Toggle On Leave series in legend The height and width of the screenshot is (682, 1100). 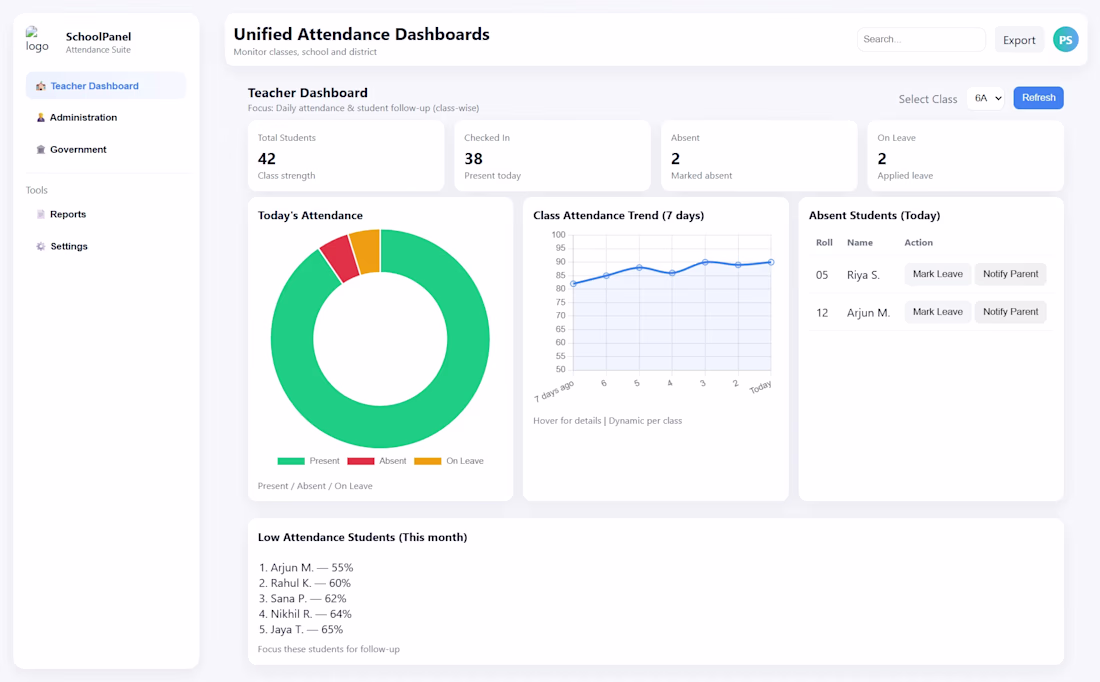point(449,461)
